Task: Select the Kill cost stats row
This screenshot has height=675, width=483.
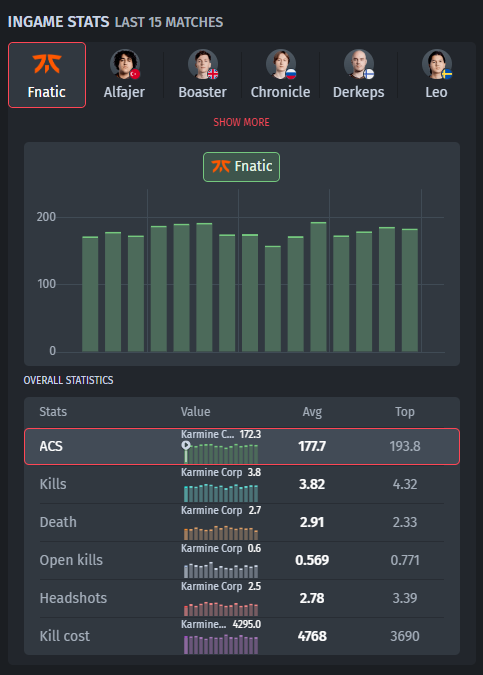Action: pyautogui.click(x=242, y=636)
